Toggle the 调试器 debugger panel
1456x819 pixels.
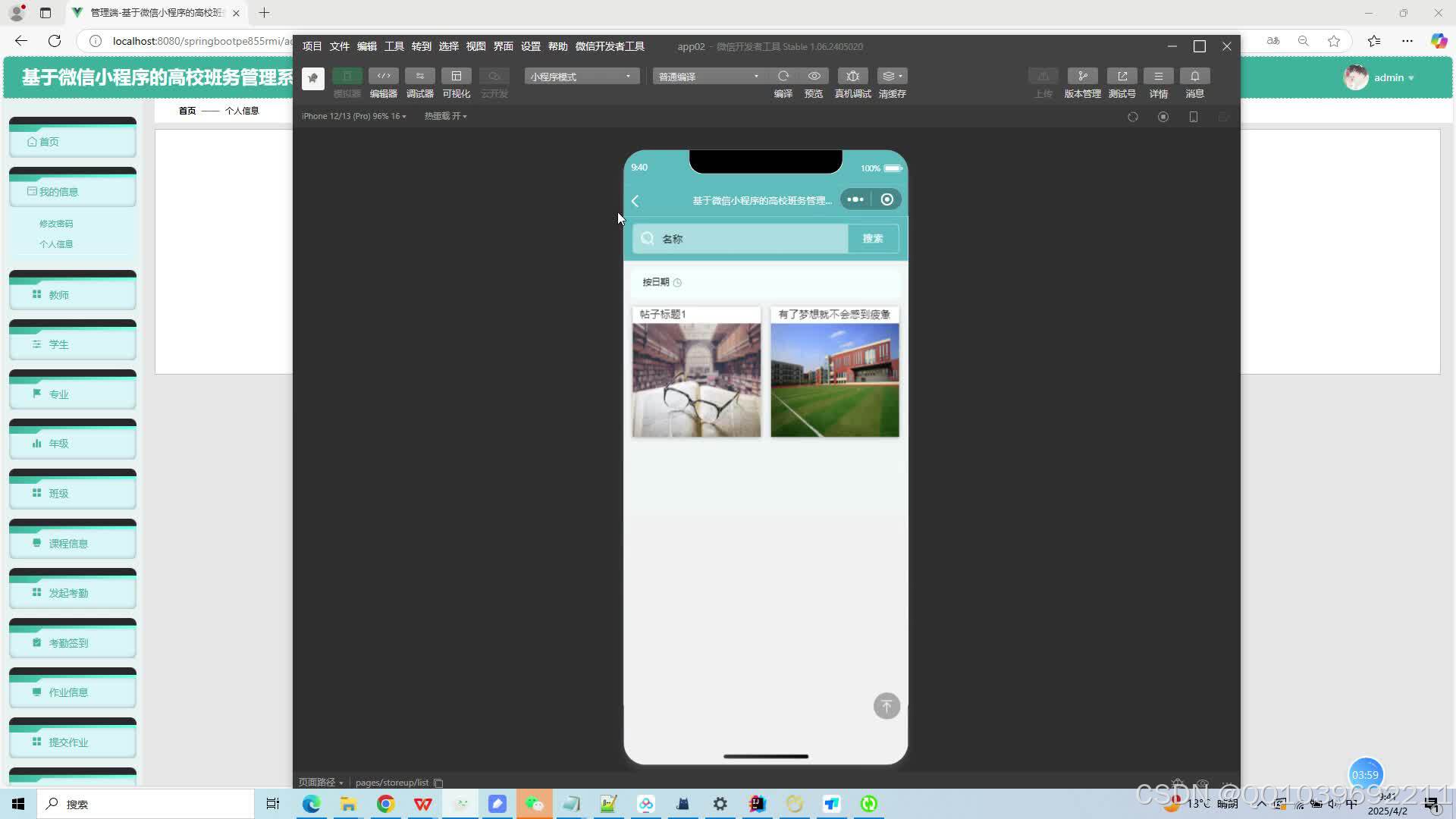[419, 76]
